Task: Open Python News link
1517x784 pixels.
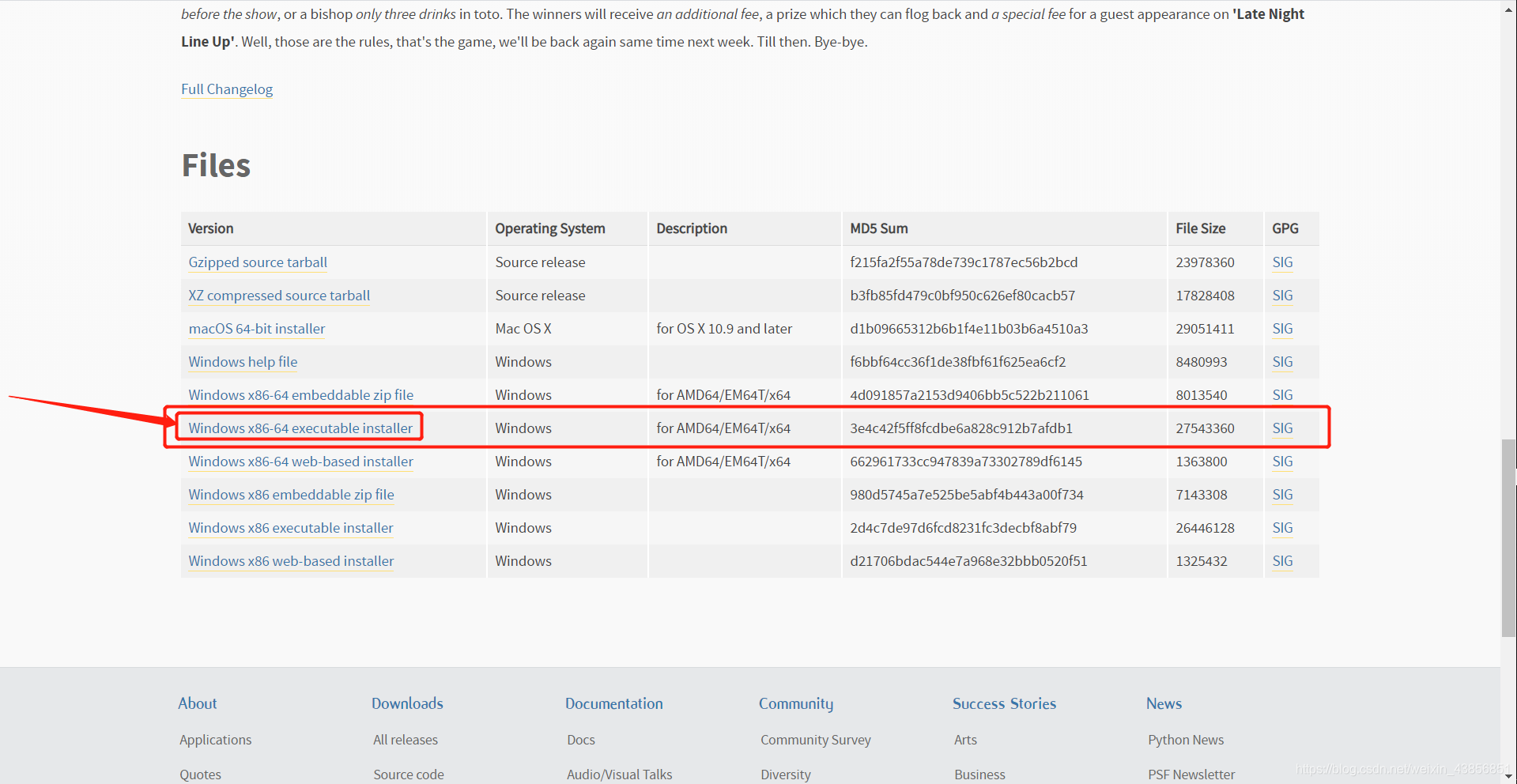Action: (1186, 740)
